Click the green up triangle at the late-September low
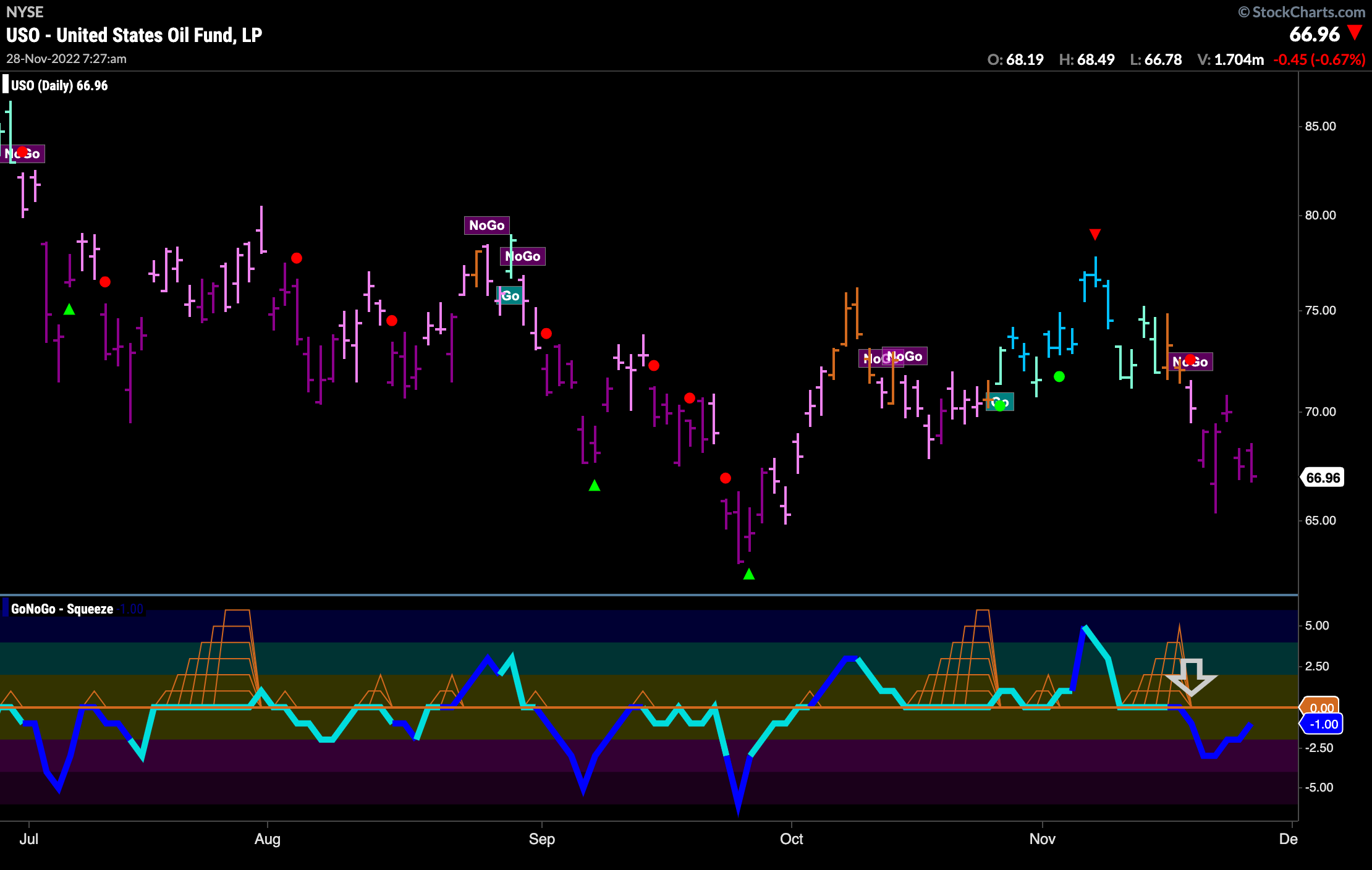The height and width of the screenshot is (870, 1372). 749,574
